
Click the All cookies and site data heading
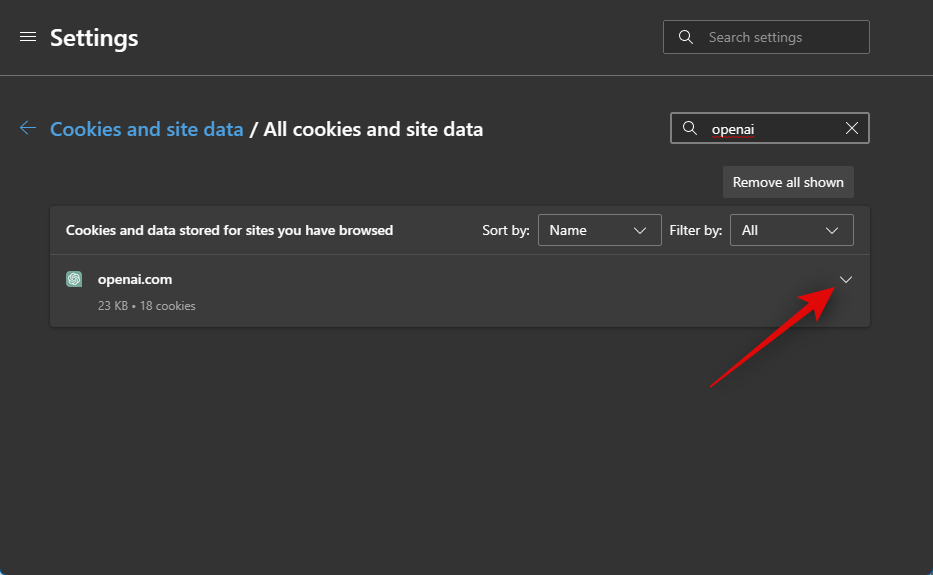click(373, 129)
